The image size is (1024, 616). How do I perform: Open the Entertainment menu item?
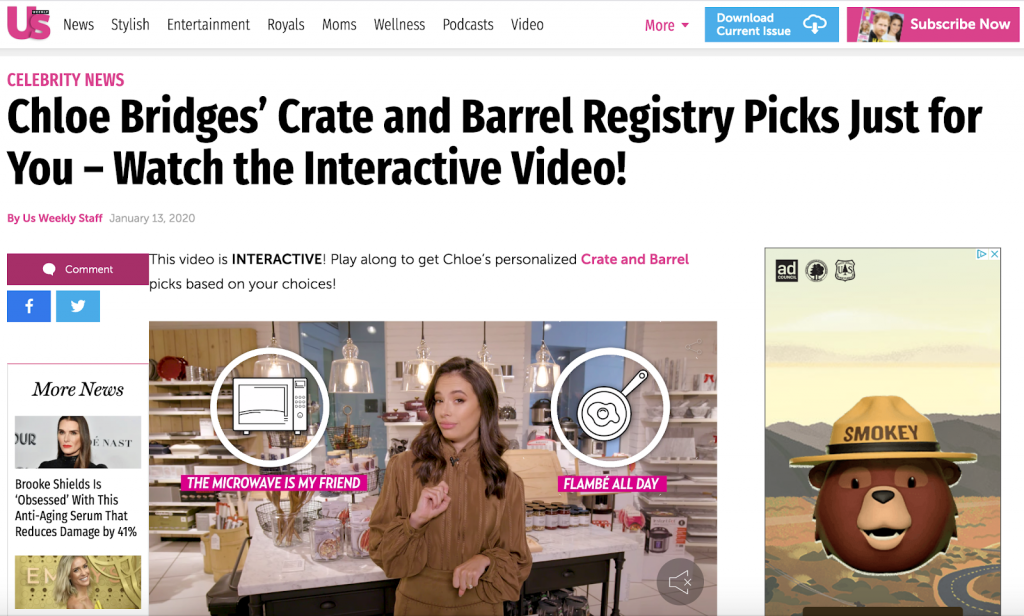click(x=208, y=25)
